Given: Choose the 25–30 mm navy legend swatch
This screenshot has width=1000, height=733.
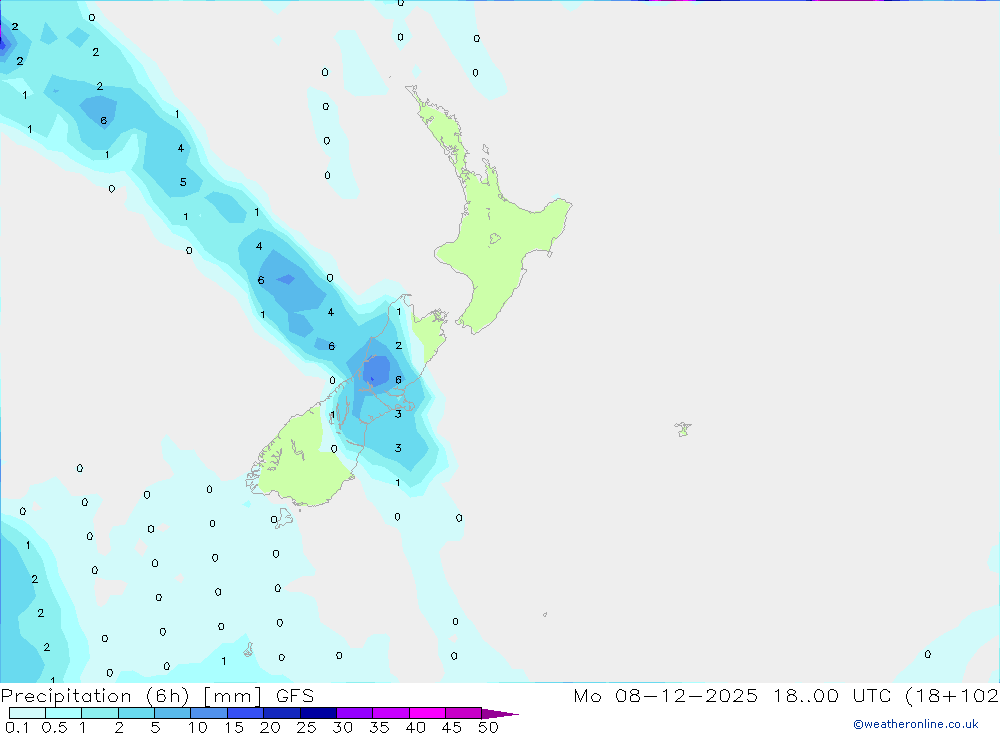Looking at the screenshot, I should (318, 713).
